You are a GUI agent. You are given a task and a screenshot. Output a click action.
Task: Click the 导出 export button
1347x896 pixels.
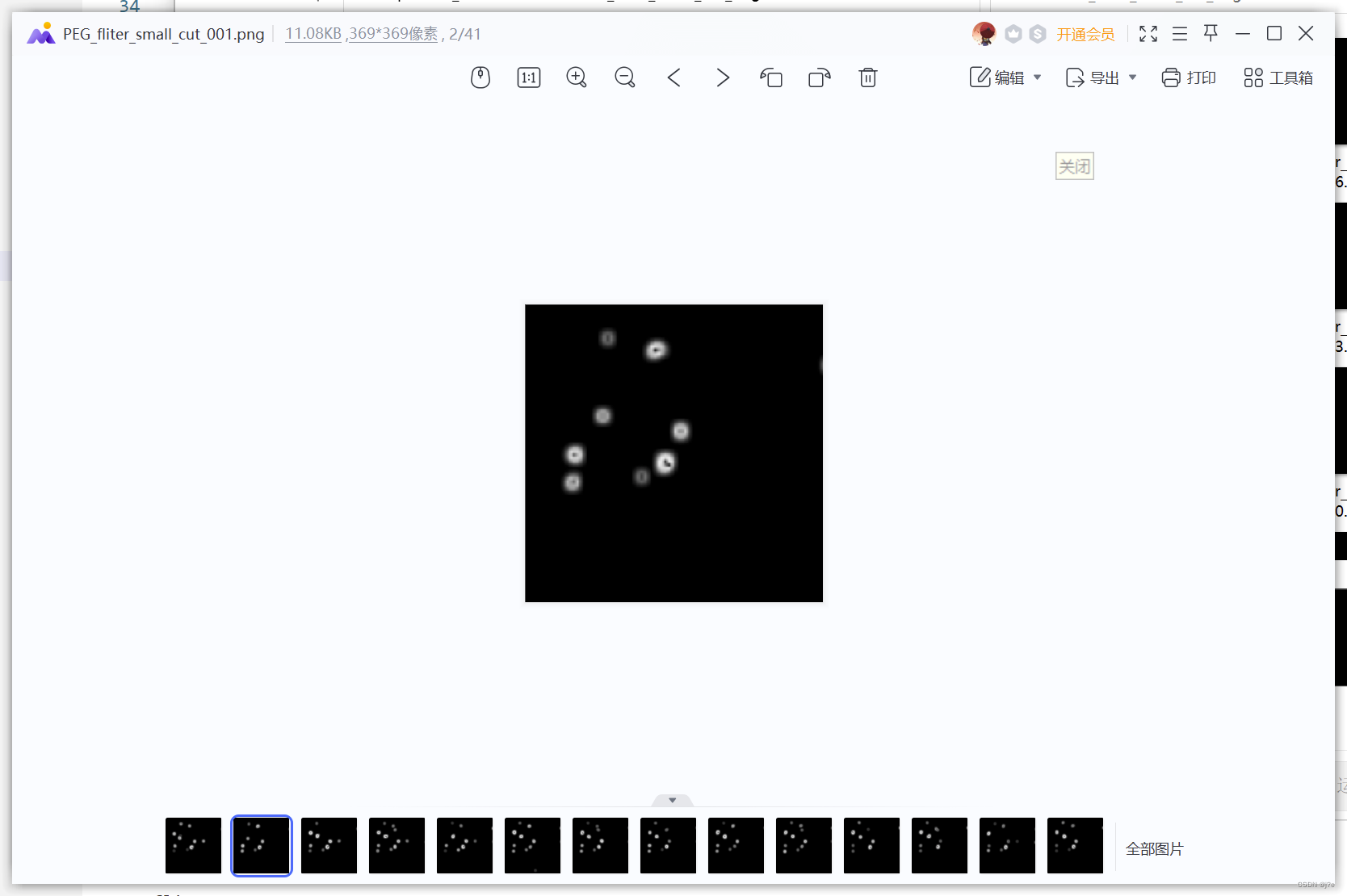[x=1093, y=77]
